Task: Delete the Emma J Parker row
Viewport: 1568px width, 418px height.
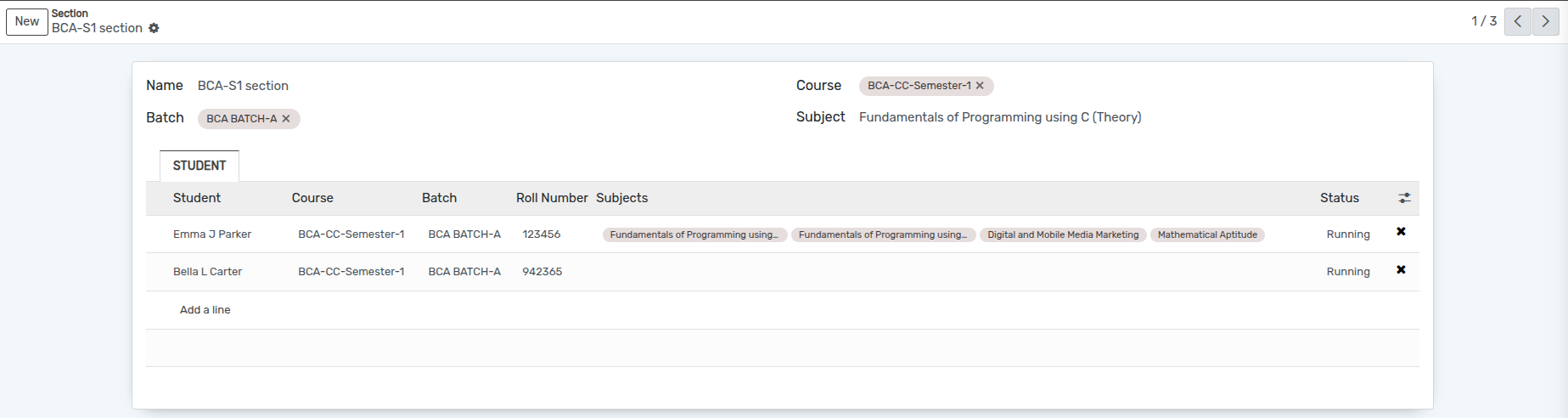Action: point(1401,232)
